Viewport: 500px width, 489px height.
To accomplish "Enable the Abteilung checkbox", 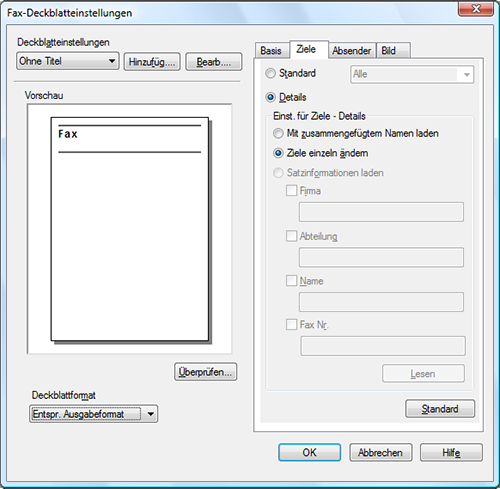I will pyautogui.click(x=291, y=236).
